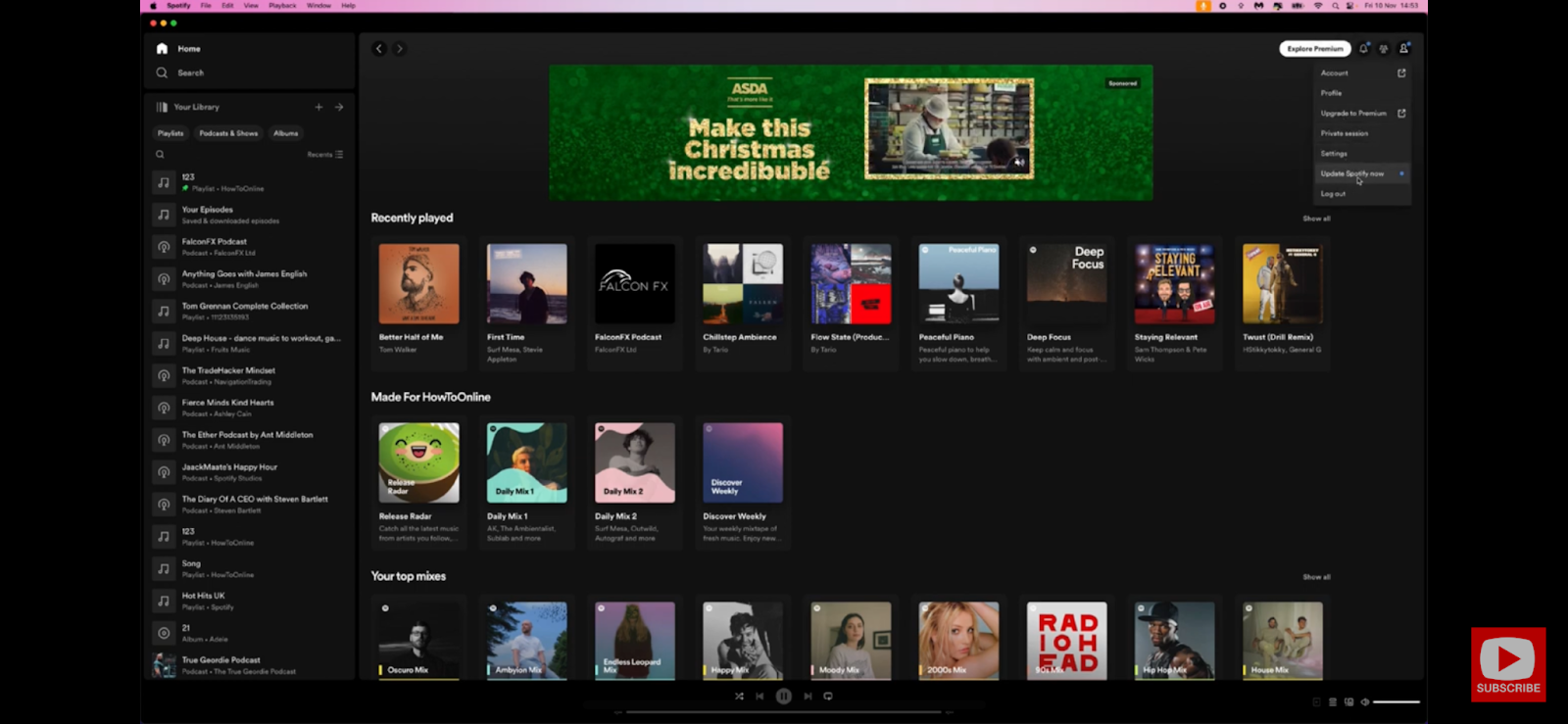
Task: Adjust the volume slider
Action: 1396,702
